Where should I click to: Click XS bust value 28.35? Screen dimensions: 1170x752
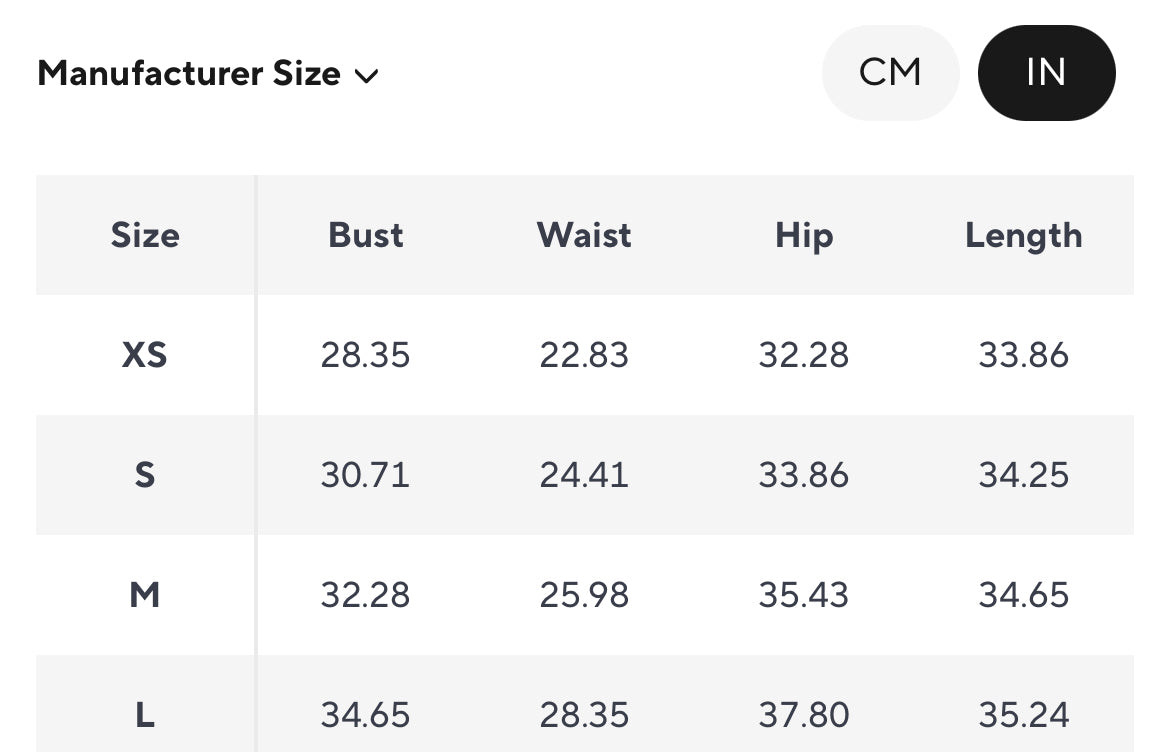(366, 355)
